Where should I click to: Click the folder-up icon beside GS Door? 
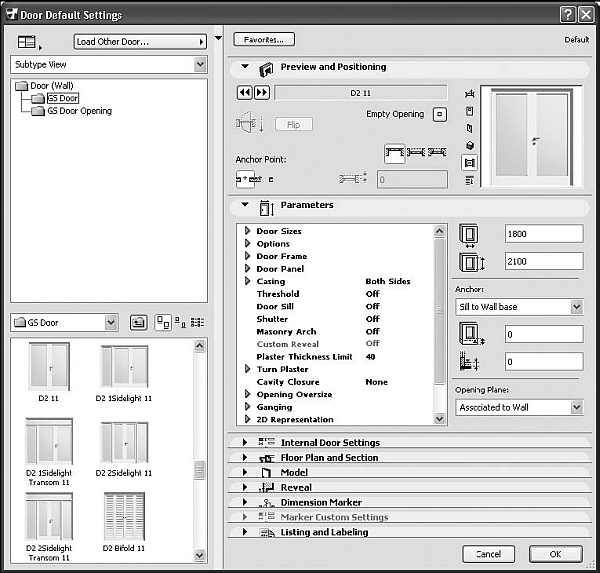click(x=137, y=322)
